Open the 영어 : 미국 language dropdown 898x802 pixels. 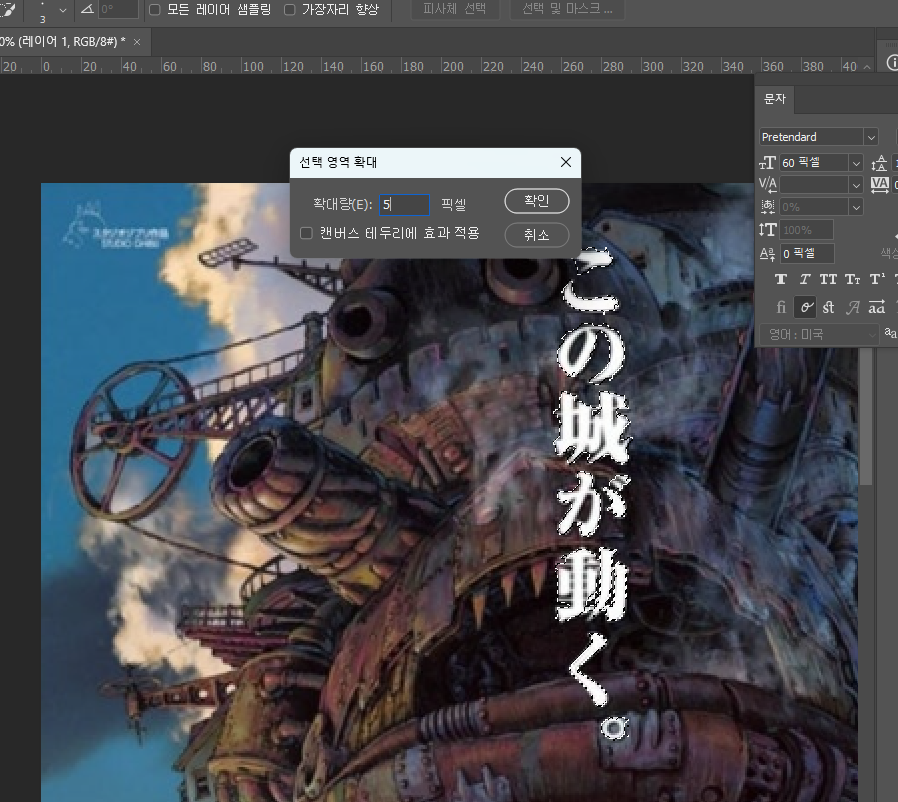819,334
